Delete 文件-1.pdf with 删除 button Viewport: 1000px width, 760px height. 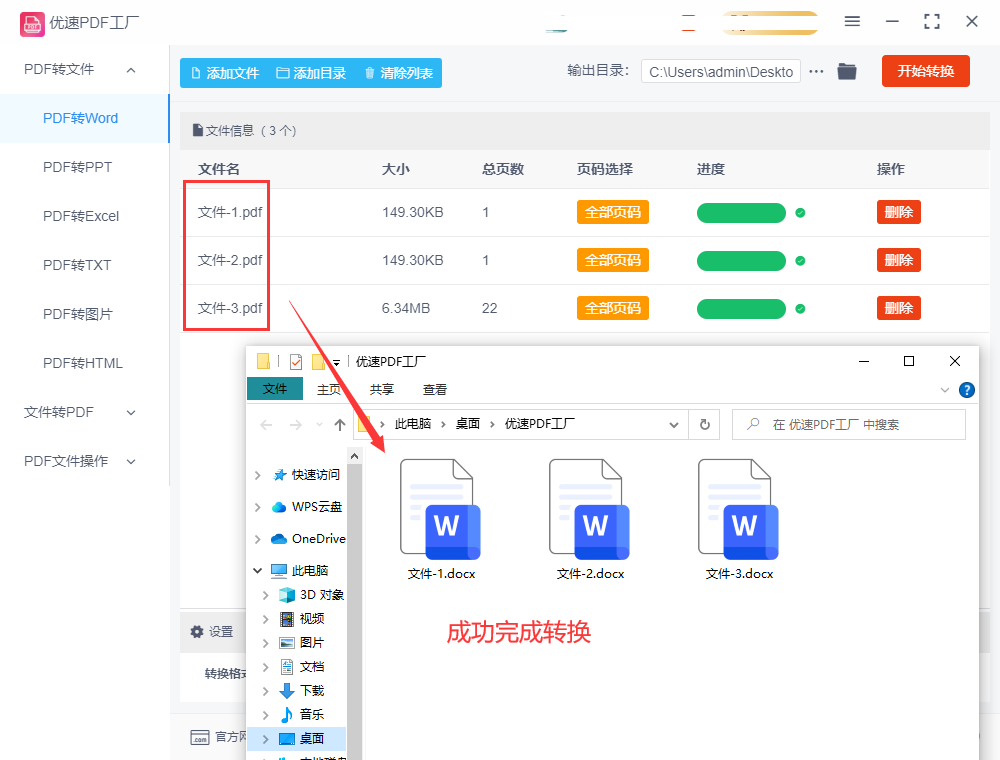[899, 212]
